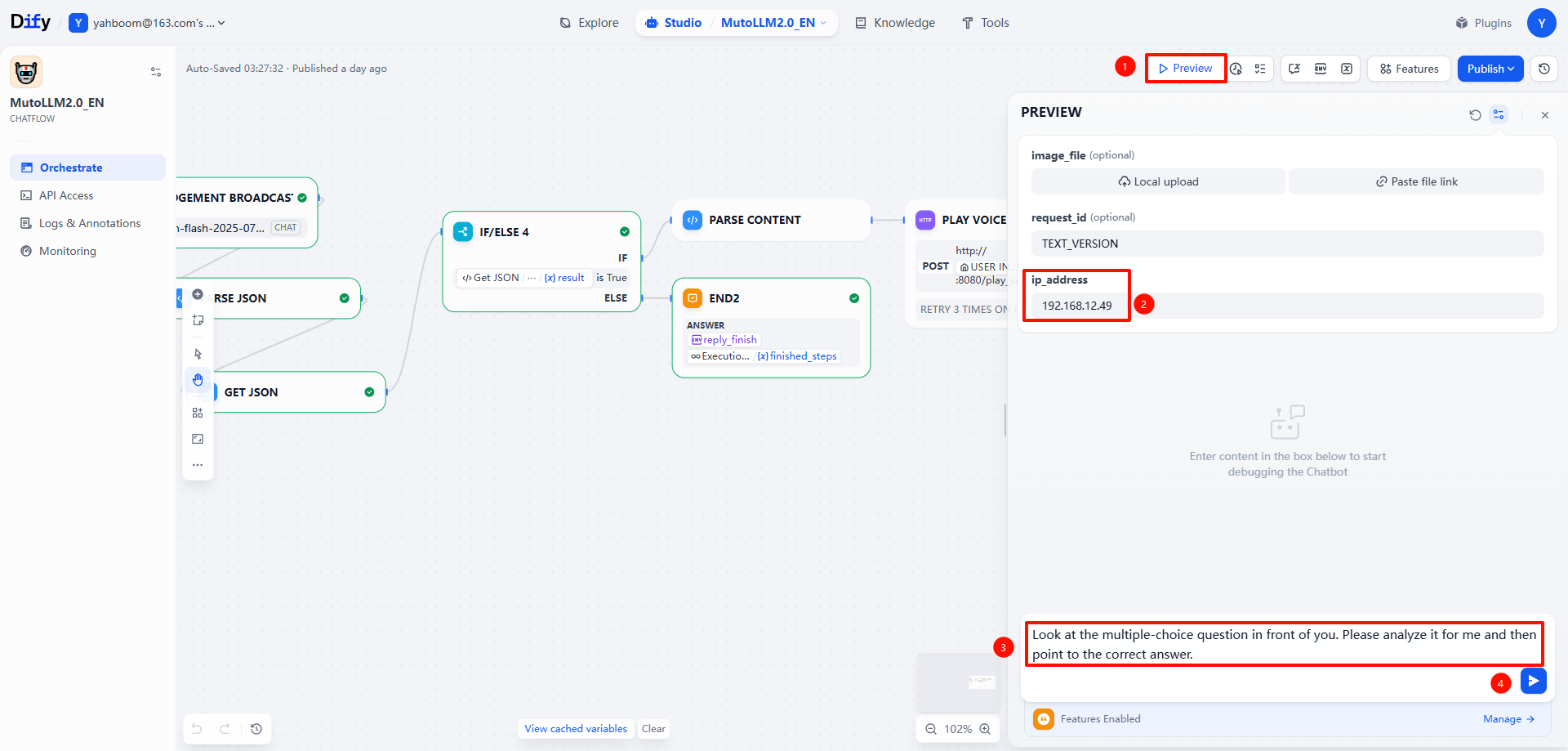Click the organize nodes icon

(198, 413)
